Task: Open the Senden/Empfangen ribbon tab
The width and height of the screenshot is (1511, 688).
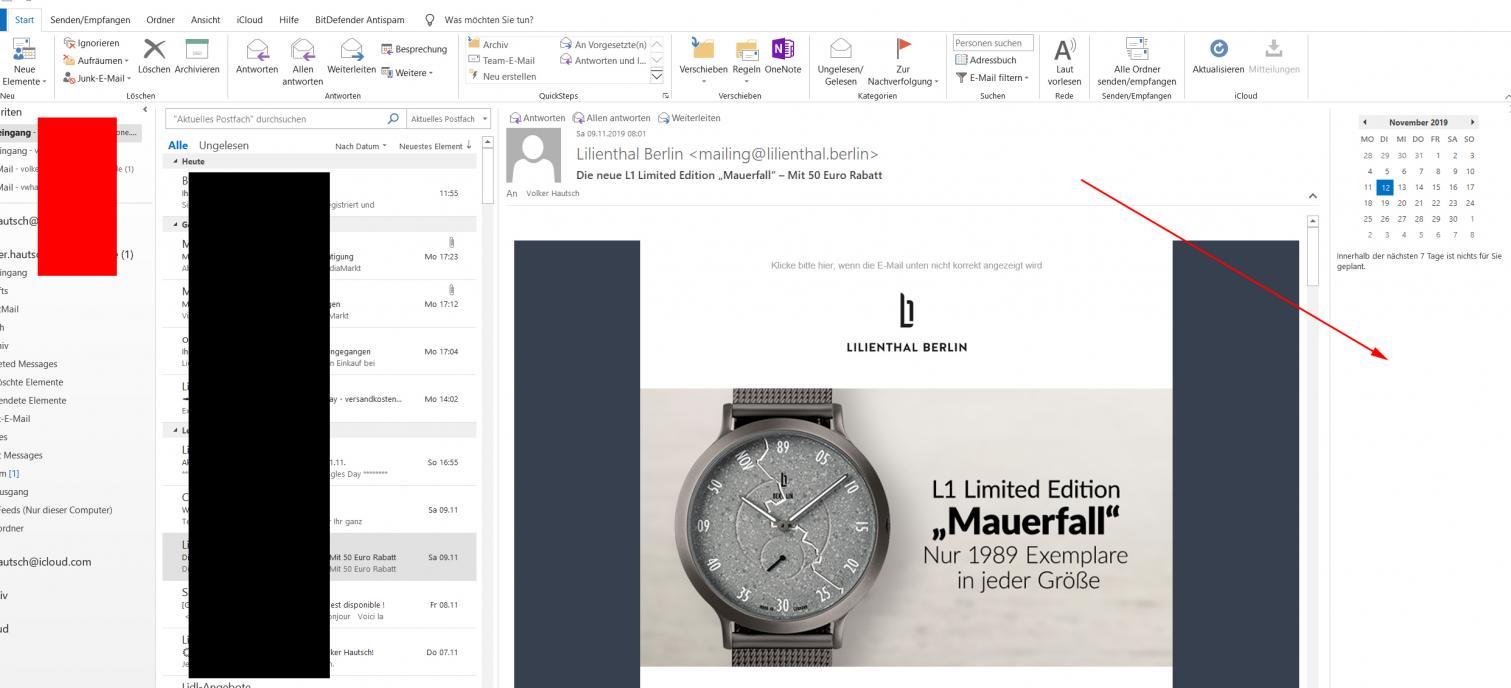Action: point(91,19)
